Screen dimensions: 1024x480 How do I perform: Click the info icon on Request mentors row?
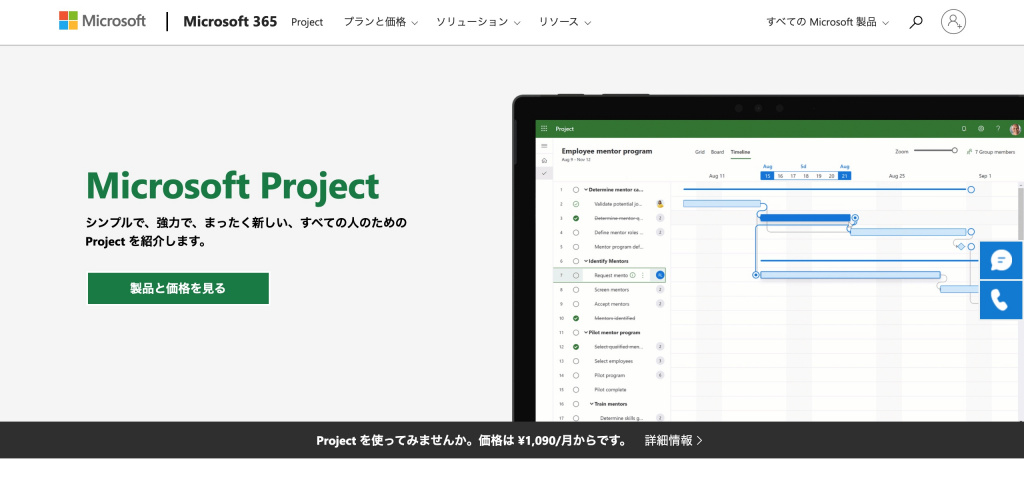(x=632, y=275)
